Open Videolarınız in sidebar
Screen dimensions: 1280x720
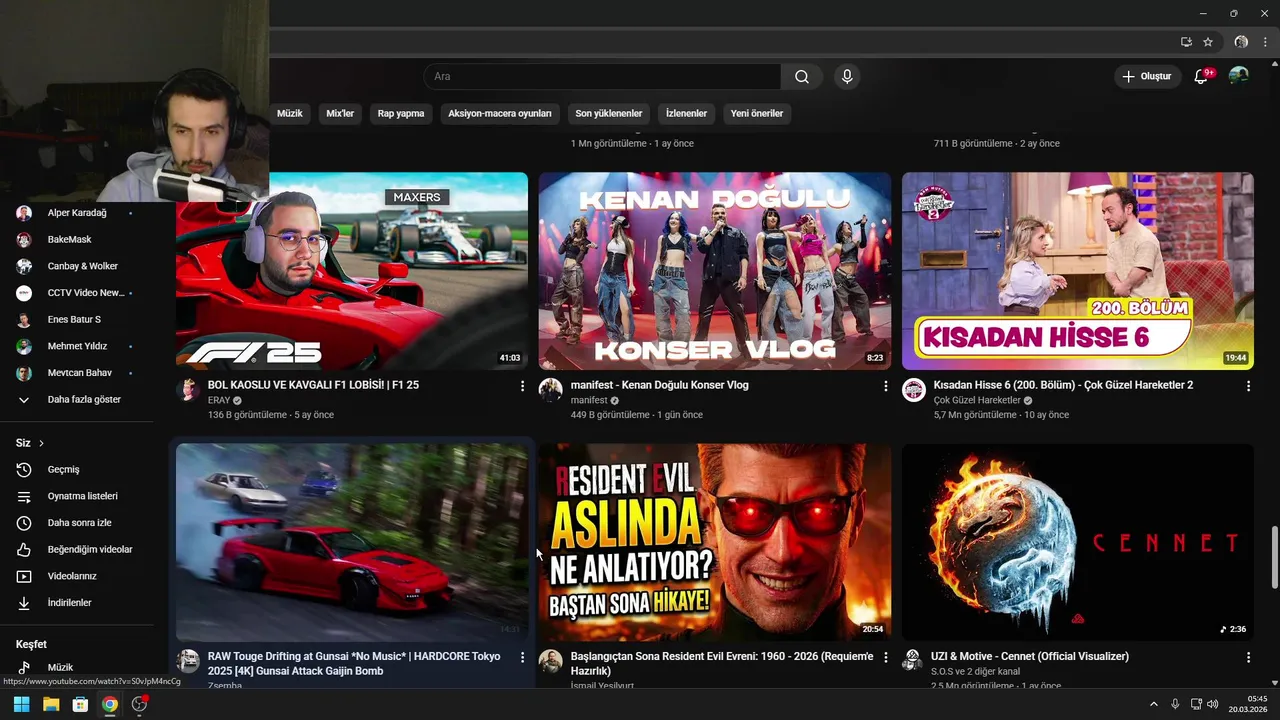coord(78,576)
